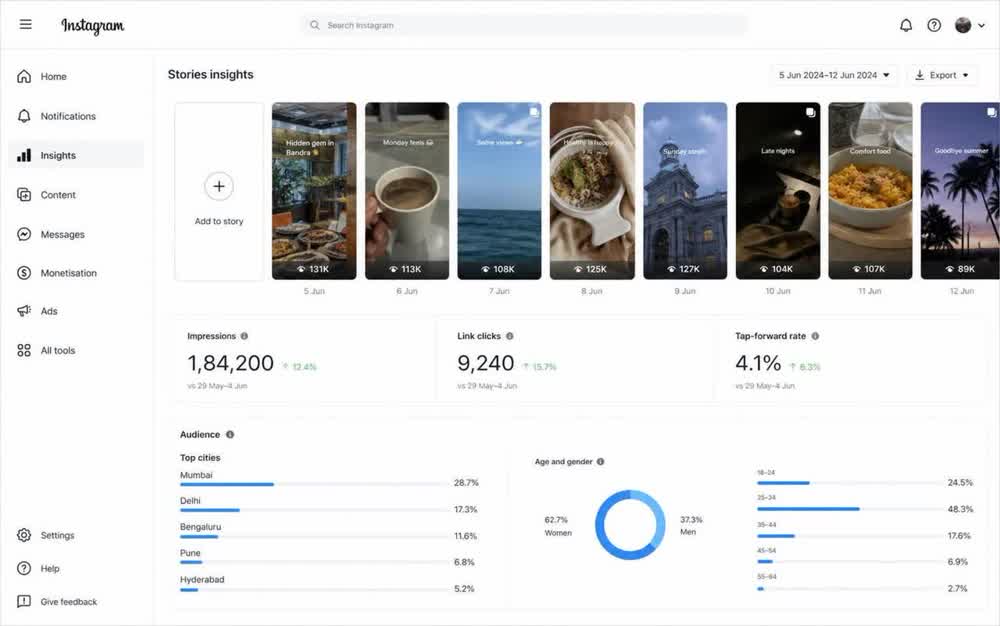The width and height of the screenshot is (1000, 626).
Task: Open the 6 Jun Monday feels story
Action: point(407,191)
